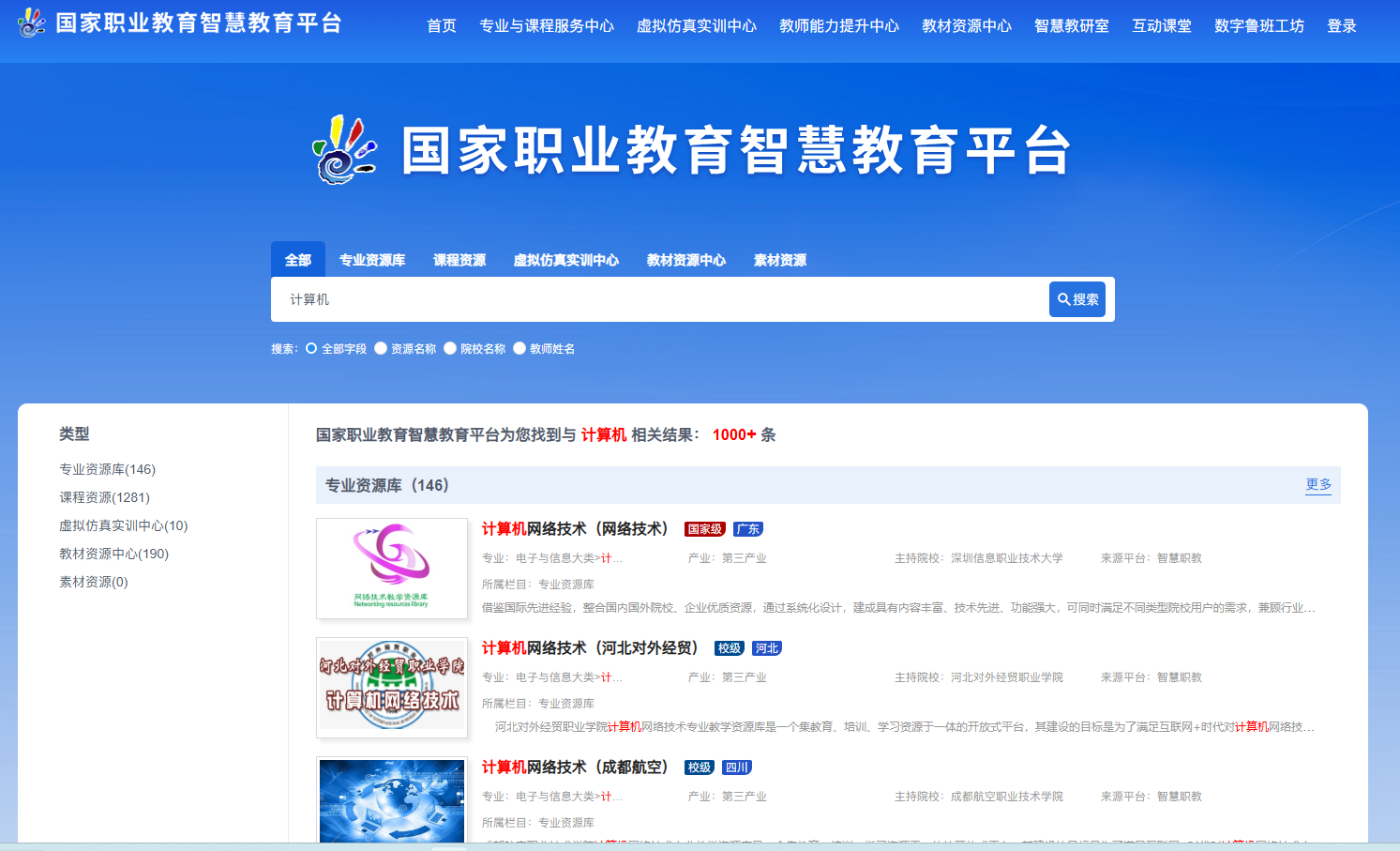This screenshot has width=1400, height=851.
Task: Filter by 素材资源(0) in the sidebar
Action: point(94,582)
